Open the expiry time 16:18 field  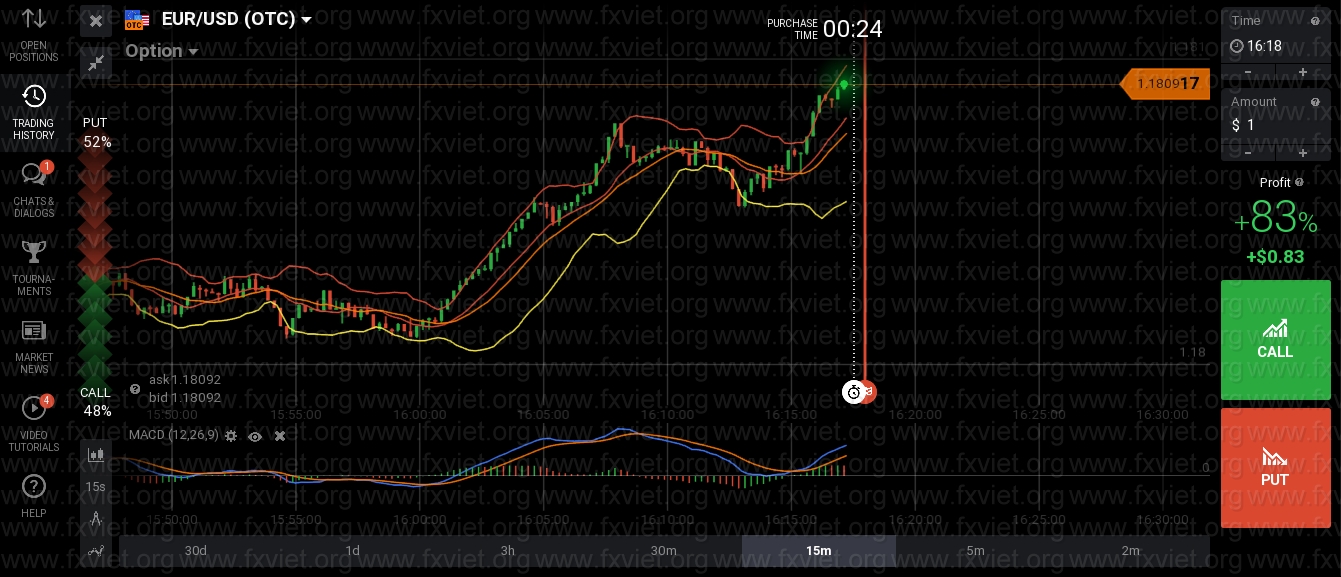coord(1276,45)
